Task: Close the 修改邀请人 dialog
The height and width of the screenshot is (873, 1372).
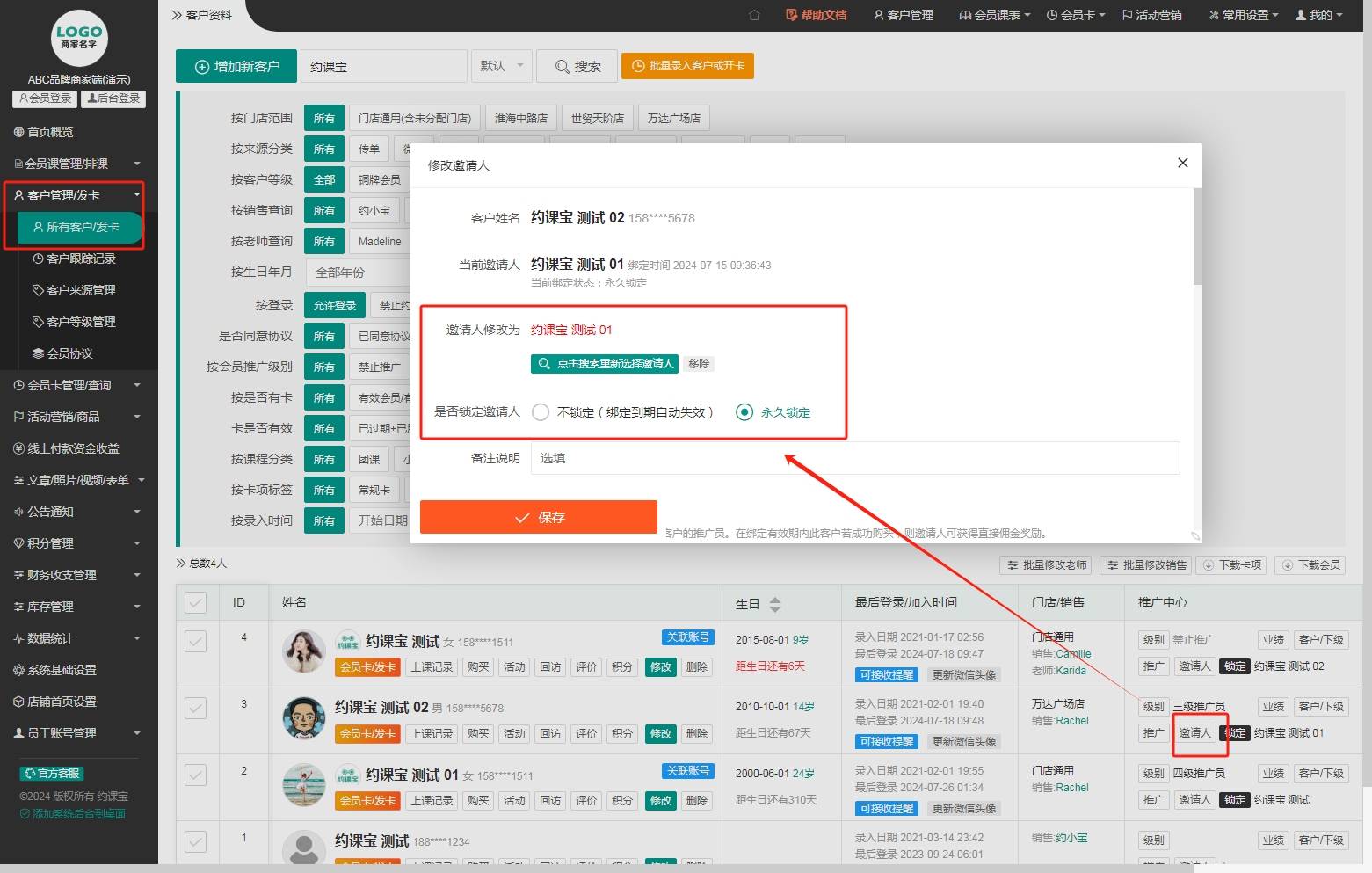Action: click(x=1183, y=163)
